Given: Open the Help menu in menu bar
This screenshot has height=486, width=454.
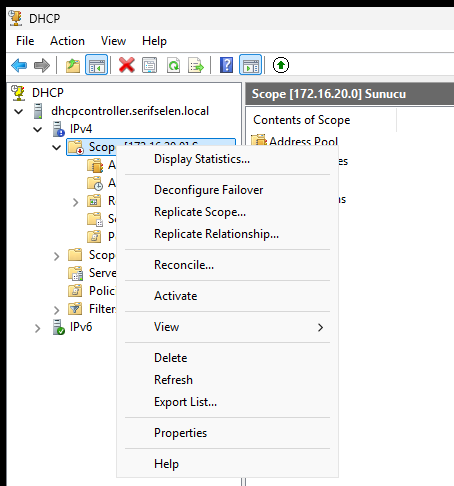Looking at the screenshot, I should (154, 41).
